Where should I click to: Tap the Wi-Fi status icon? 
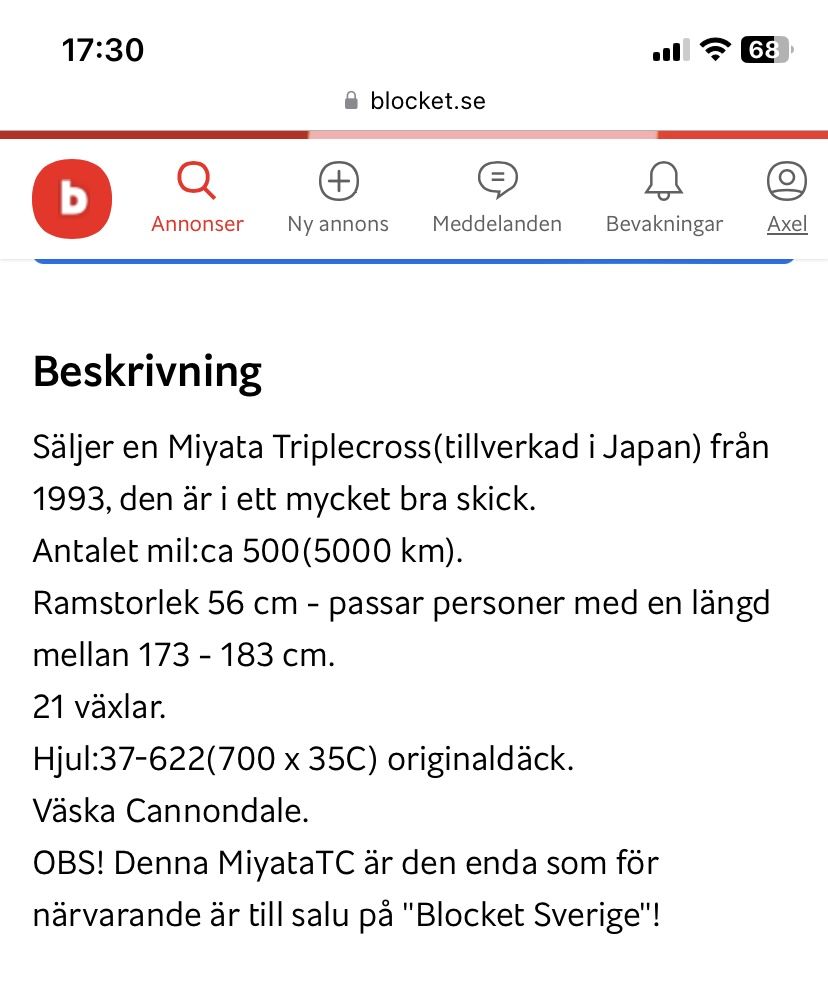point(714,50)
